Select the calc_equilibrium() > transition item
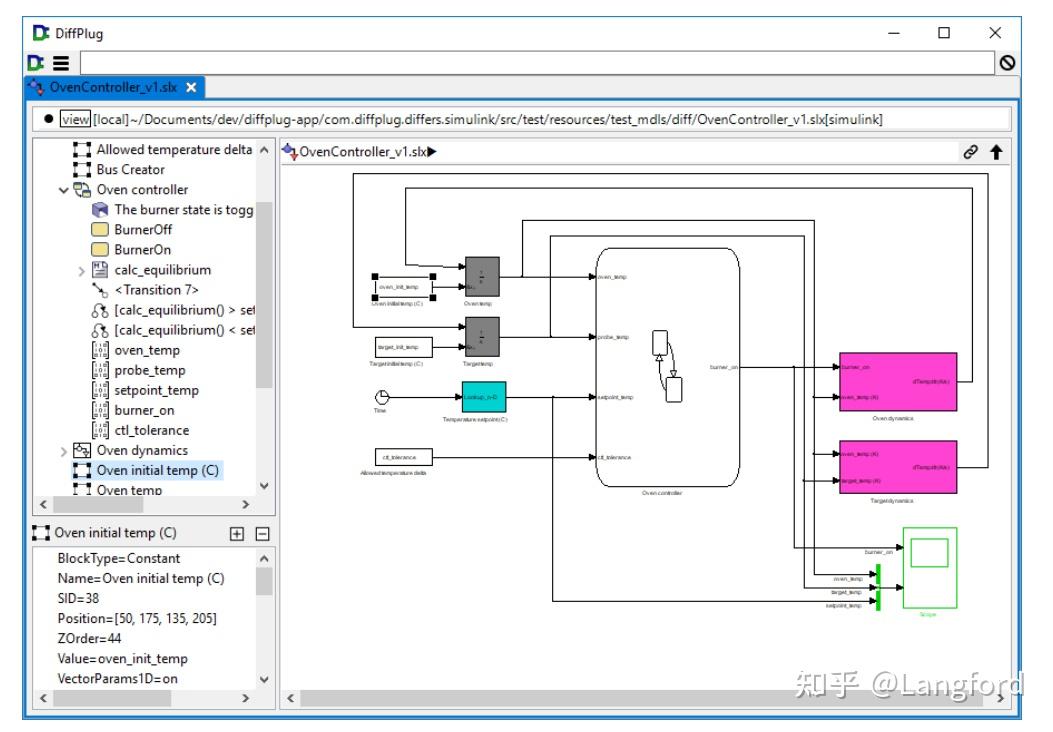 [x=185, y=310]
